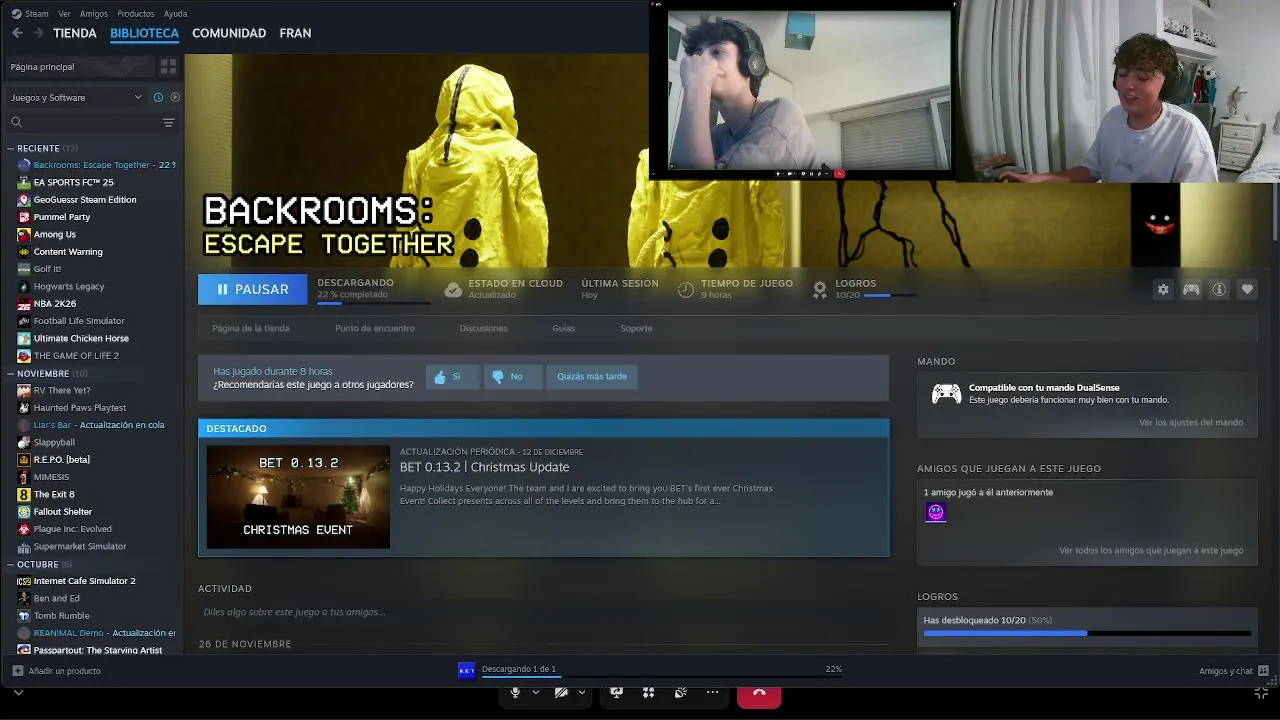Open the Guías tab

tap(563, 328)
